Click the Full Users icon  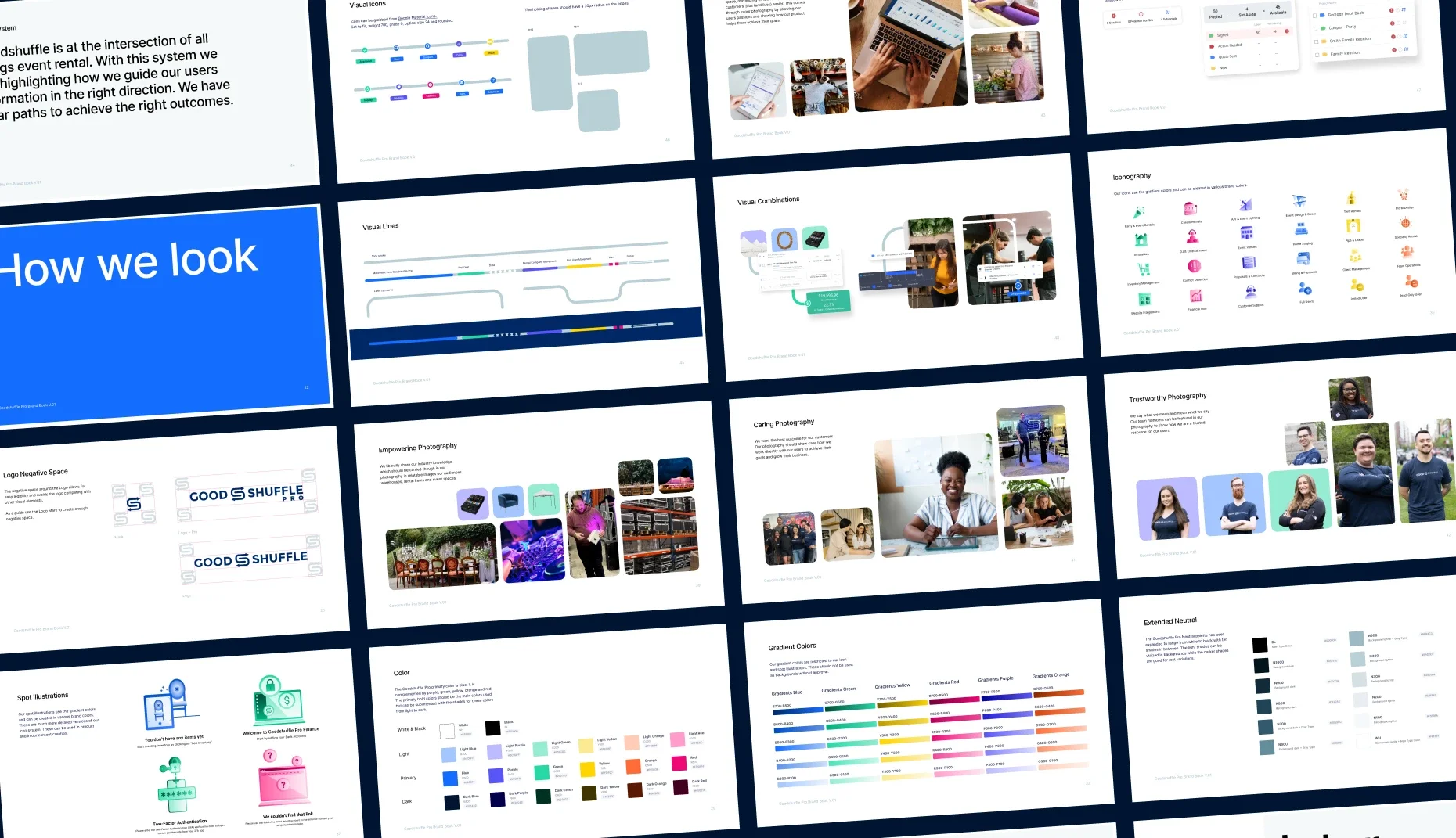(x=1305, y=289)
